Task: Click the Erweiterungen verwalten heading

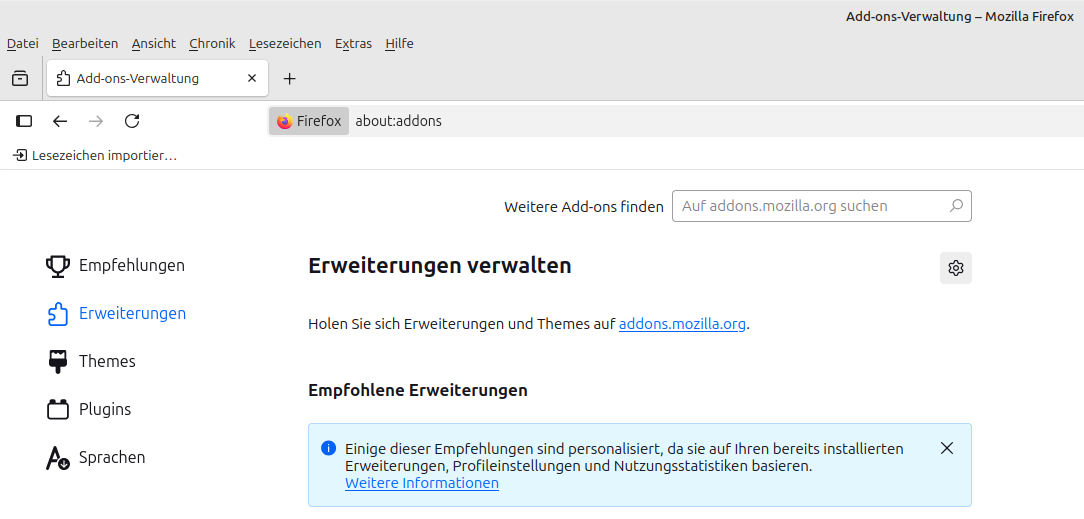Action: [440, 265]
